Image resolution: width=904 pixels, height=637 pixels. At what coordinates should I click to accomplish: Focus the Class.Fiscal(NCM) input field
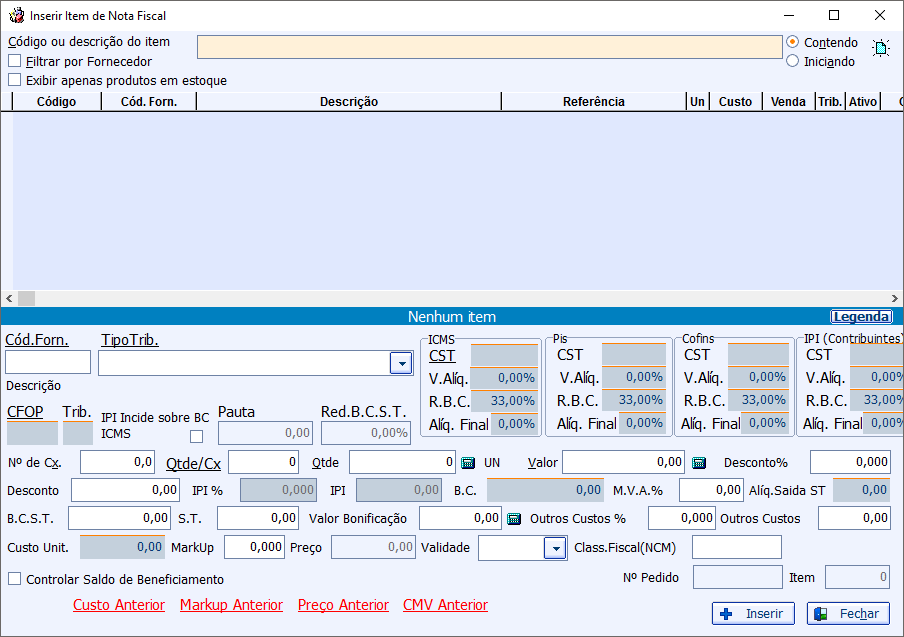click(737, 547)
